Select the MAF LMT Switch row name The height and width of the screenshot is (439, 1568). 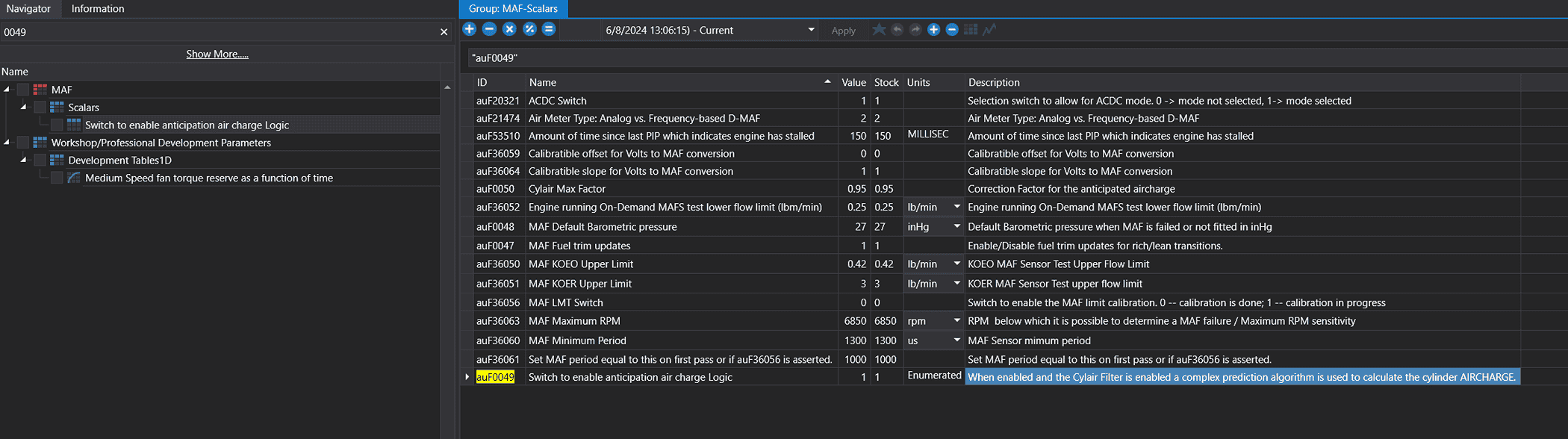click(x=565, y=302)
